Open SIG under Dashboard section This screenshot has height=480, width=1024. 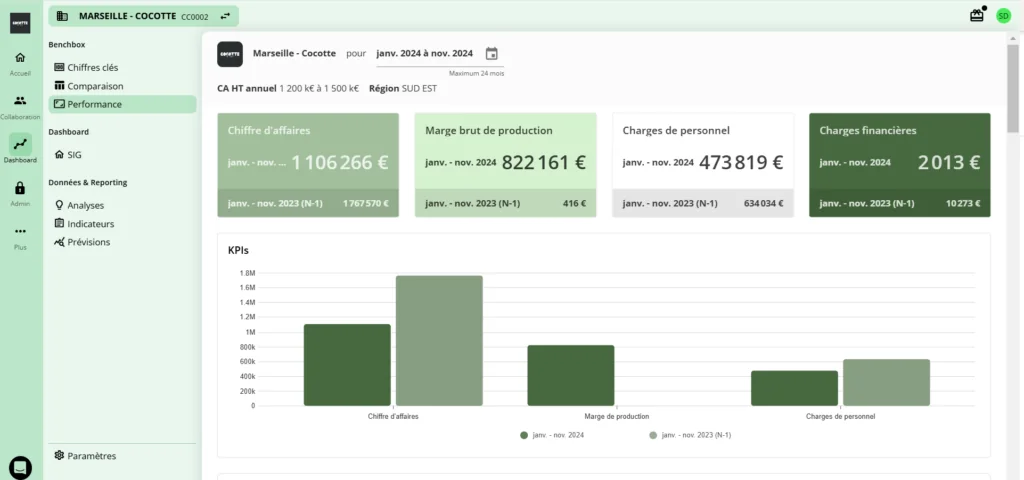(x=75, y=155)
